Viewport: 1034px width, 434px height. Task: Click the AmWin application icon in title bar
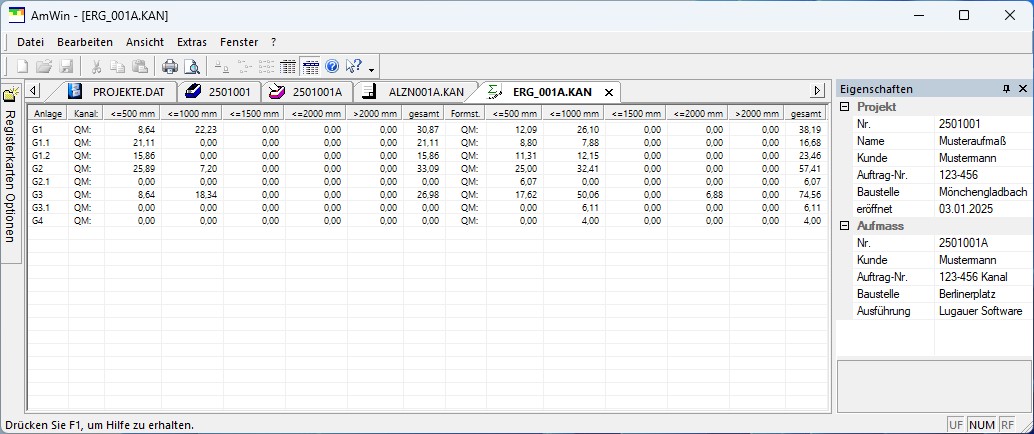[x=16, y=15]
